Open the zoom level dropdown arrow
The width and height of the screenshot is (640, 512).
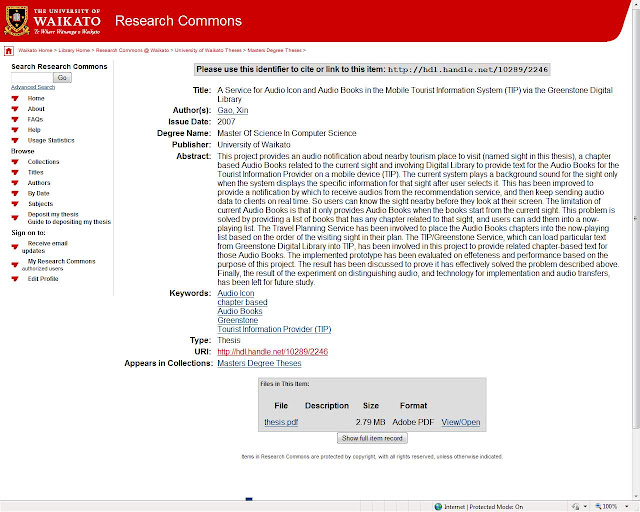(x=626, y=507)
